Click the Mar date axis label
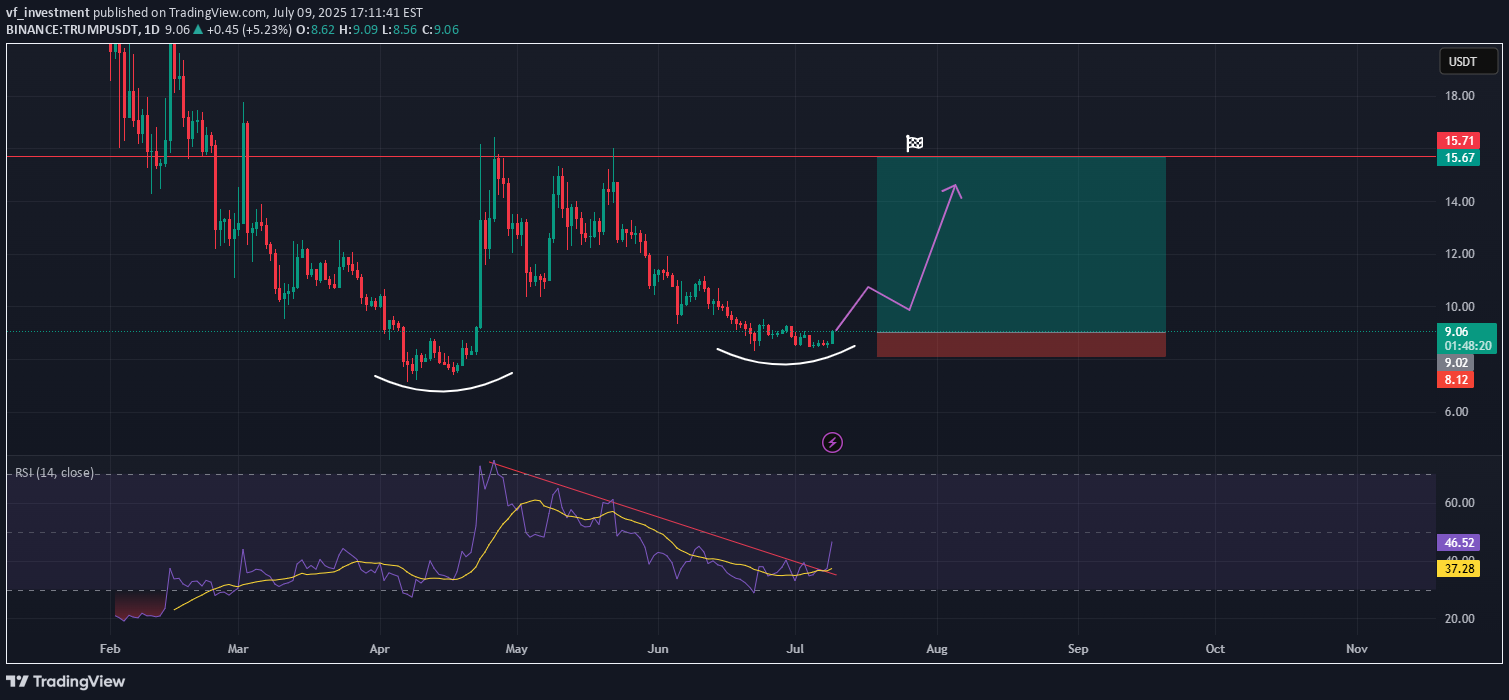The height and width of the screenshot is (700, 1509). click(x=239, y=648)
